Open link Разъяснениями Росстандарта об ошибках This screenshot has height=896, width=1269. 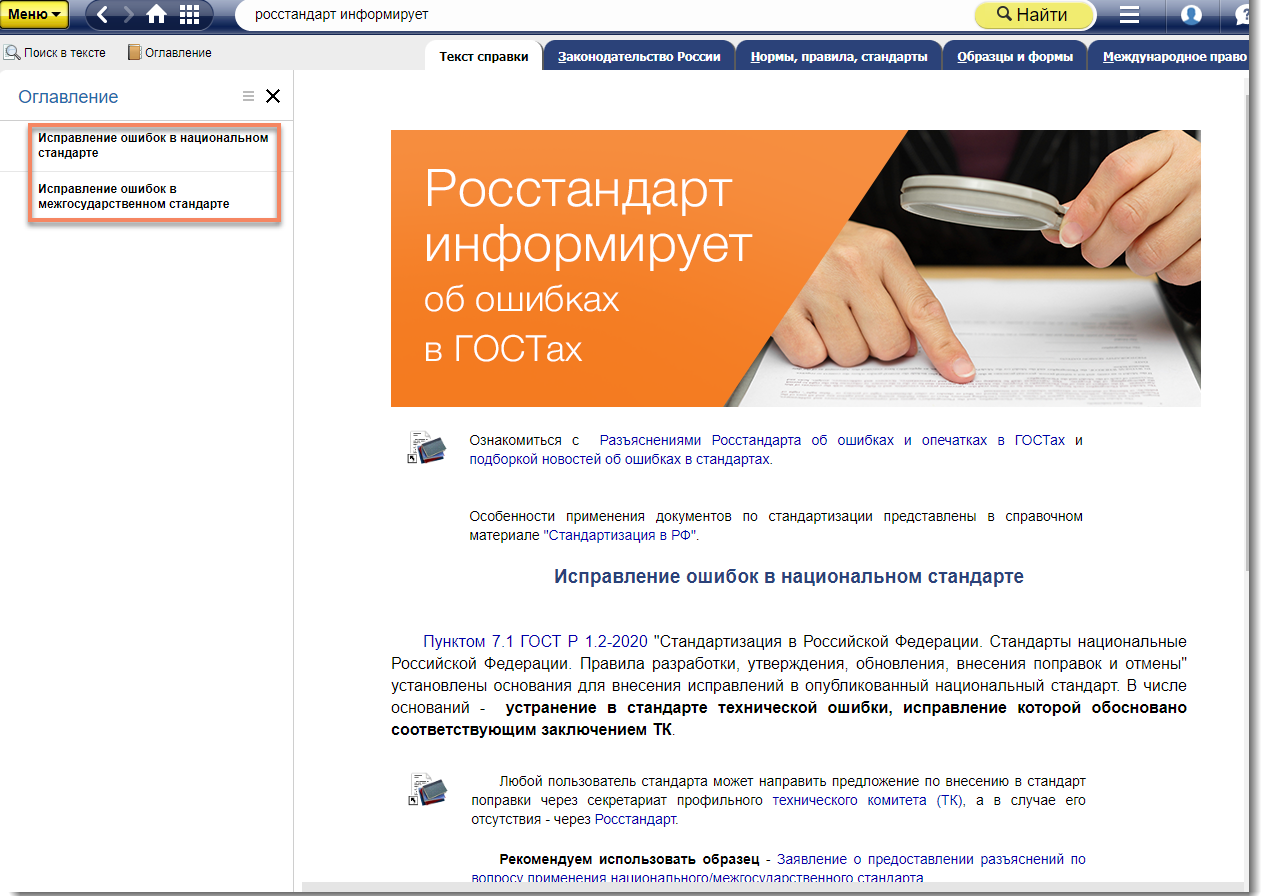832,440
